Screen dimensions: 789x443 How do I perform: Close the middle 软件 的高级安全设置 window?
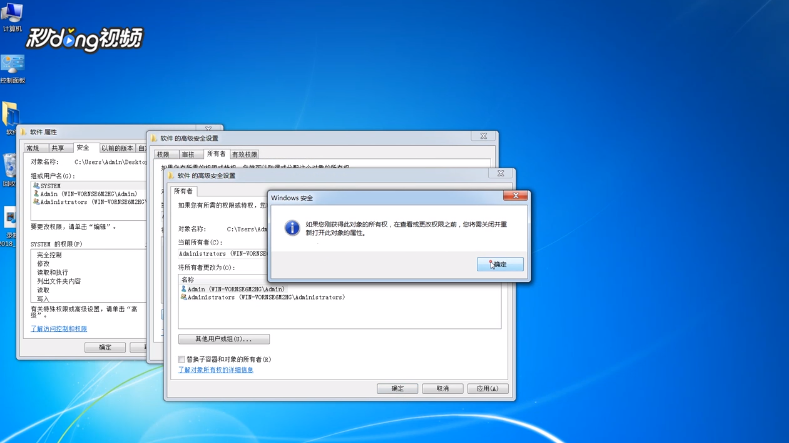click(x=483, y=136)
